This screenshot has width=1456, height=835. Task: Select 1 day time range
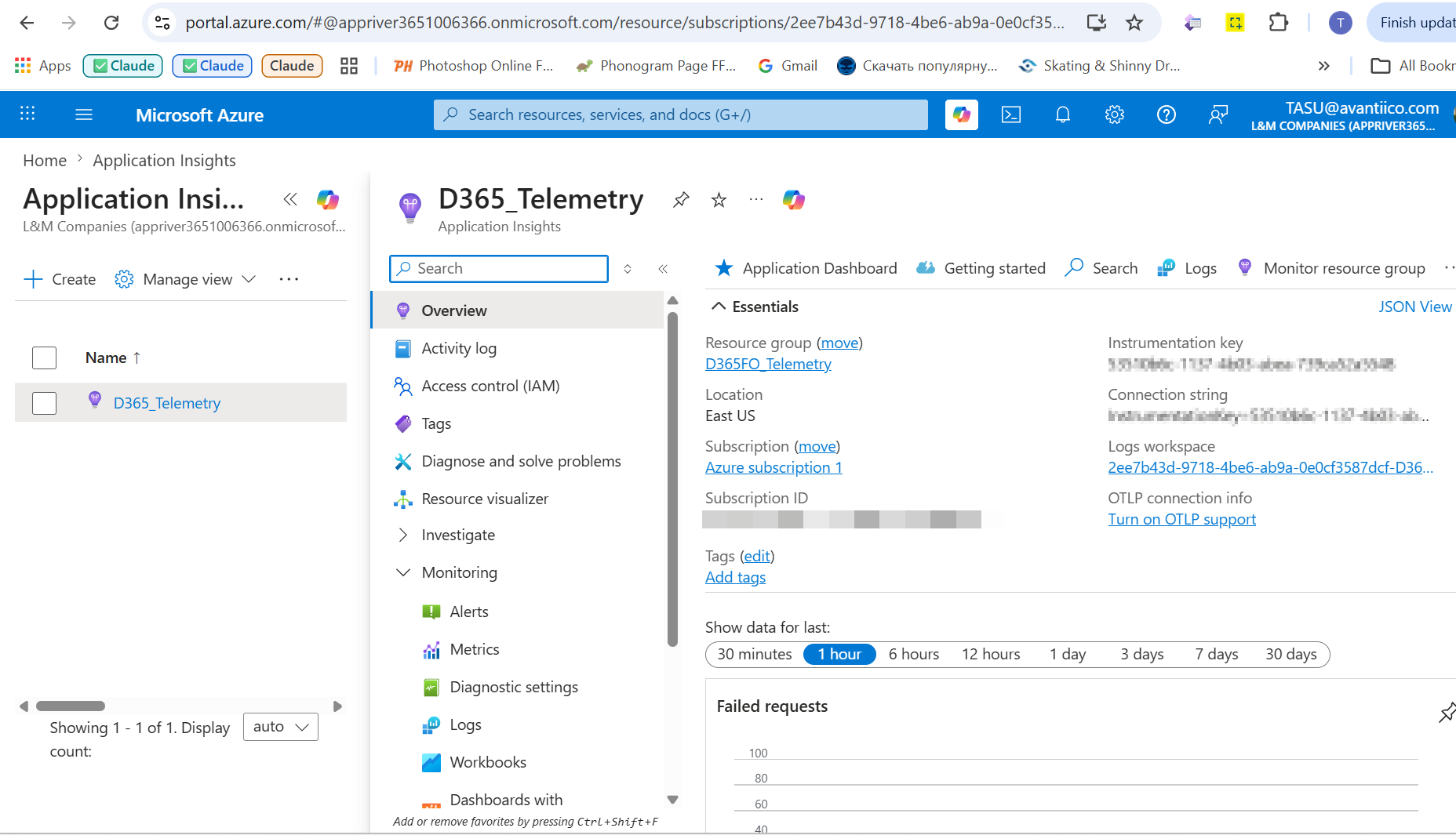1068,654
